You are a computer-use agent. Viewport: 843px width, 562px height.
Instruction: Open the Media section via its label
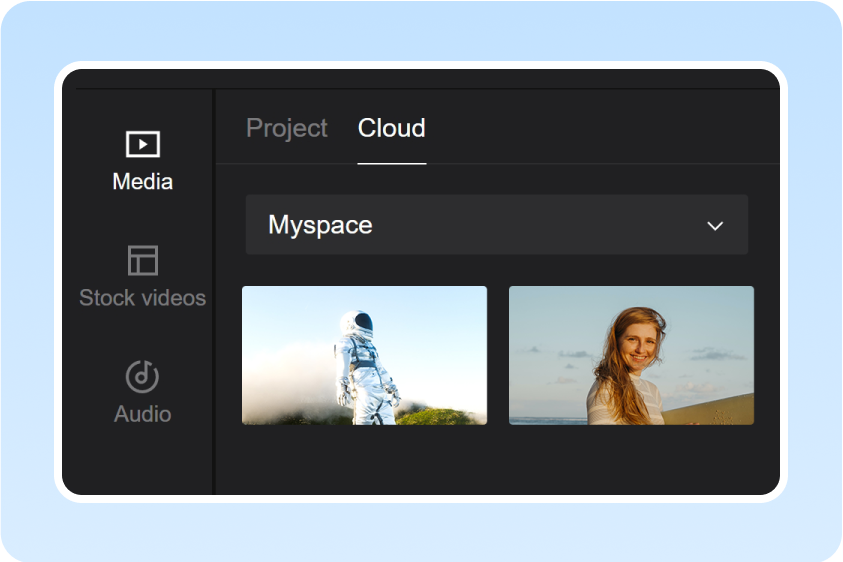point(143,182)
